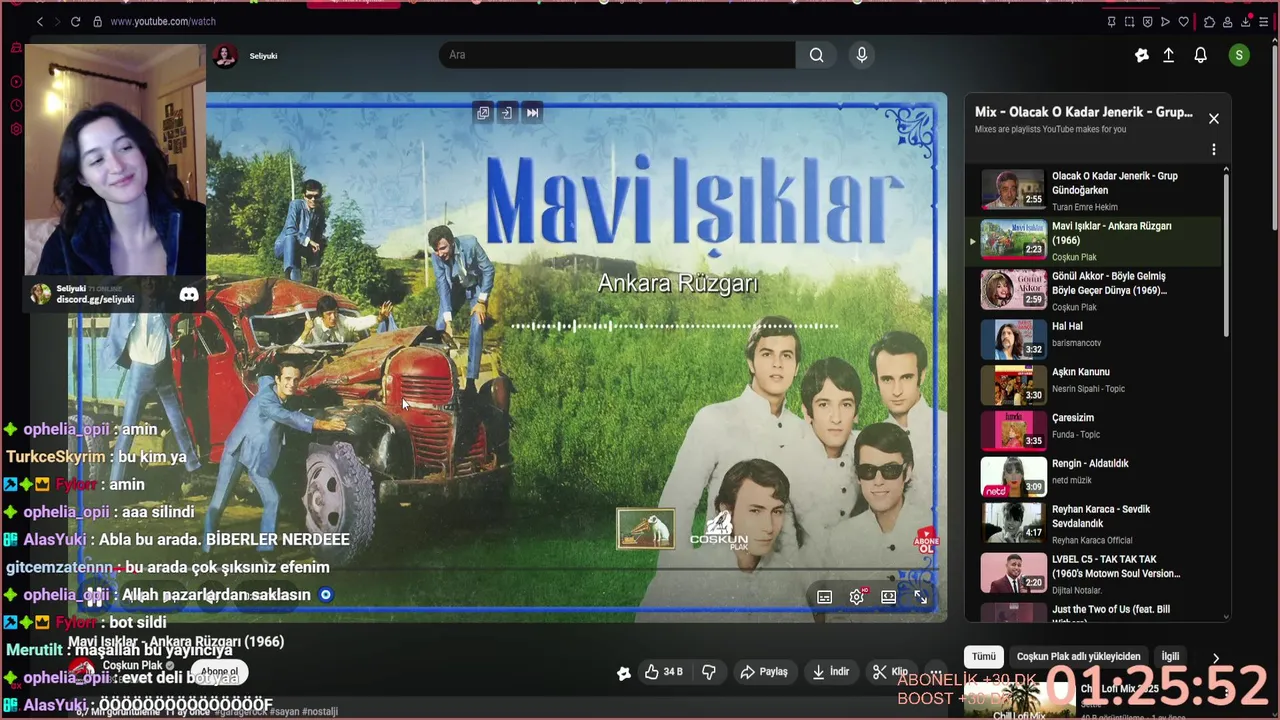Click the Abone ol subscribe button
Viewport: 1280px width, 720px height.
coord(220,672)
